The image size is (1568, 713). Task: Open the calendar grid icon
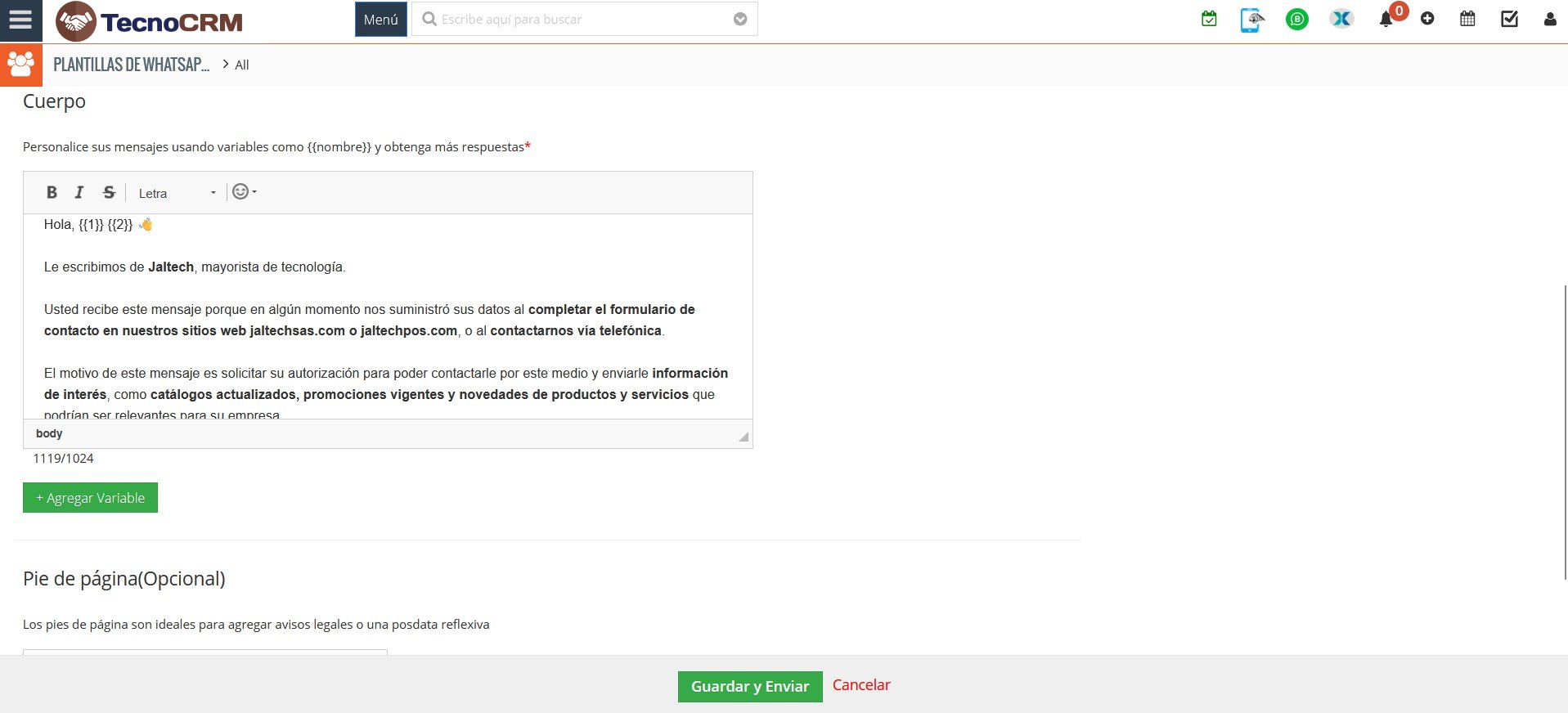(x=1467, y=19)
